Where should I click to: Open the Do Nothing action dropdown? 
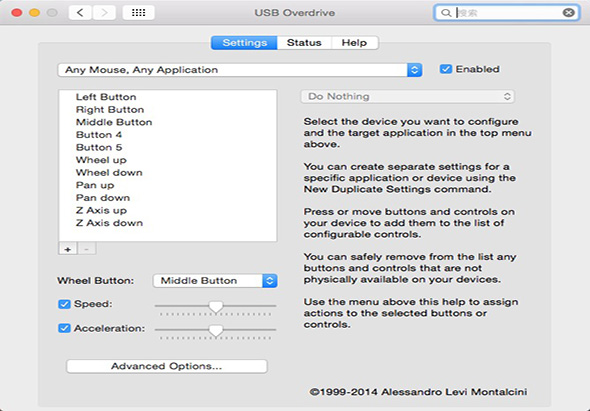point(408,96)
